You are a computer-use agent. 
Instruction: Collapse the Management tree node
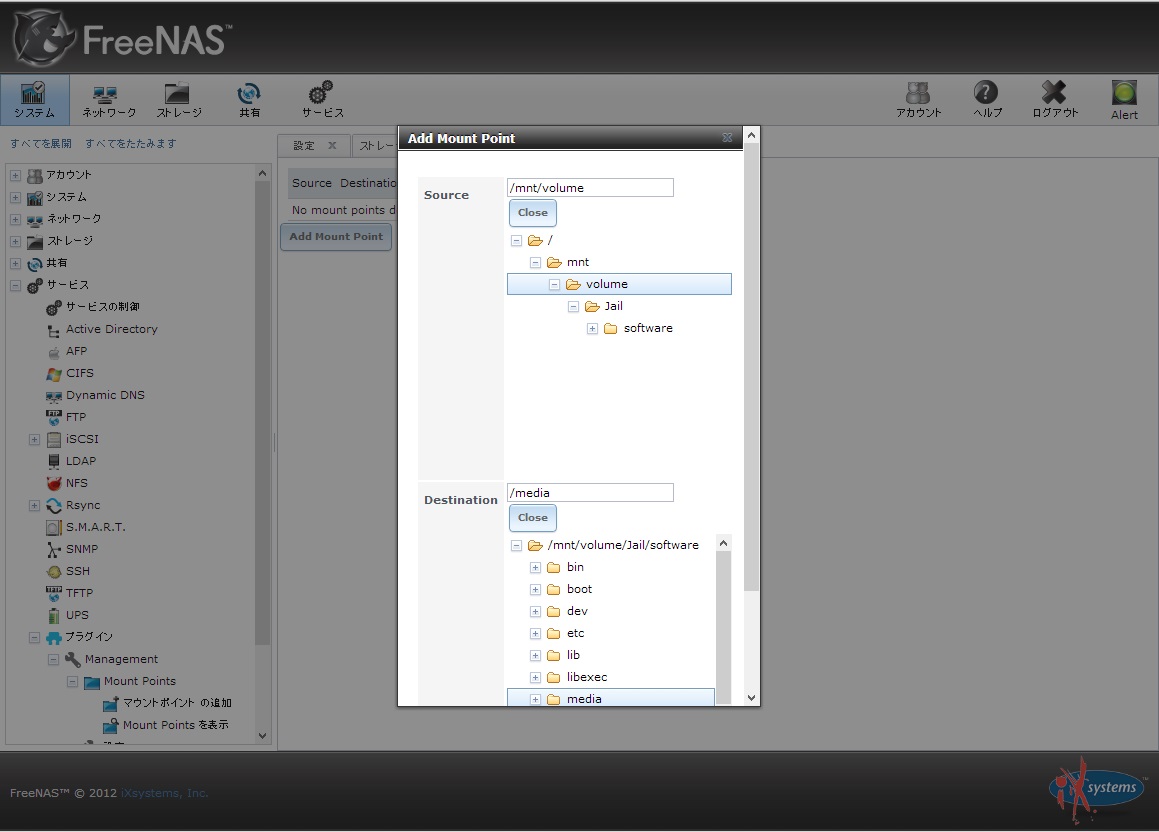tap(53, 659)
